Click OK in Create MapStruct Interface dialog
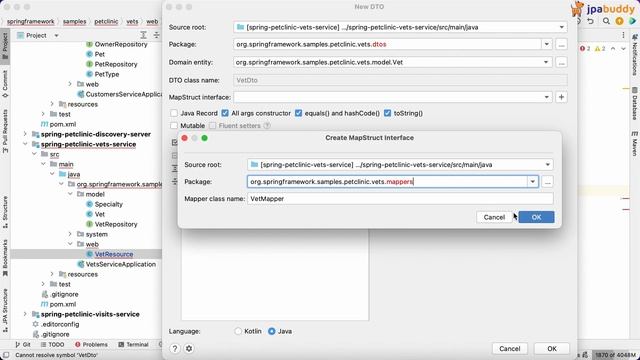 click(536, 217)
